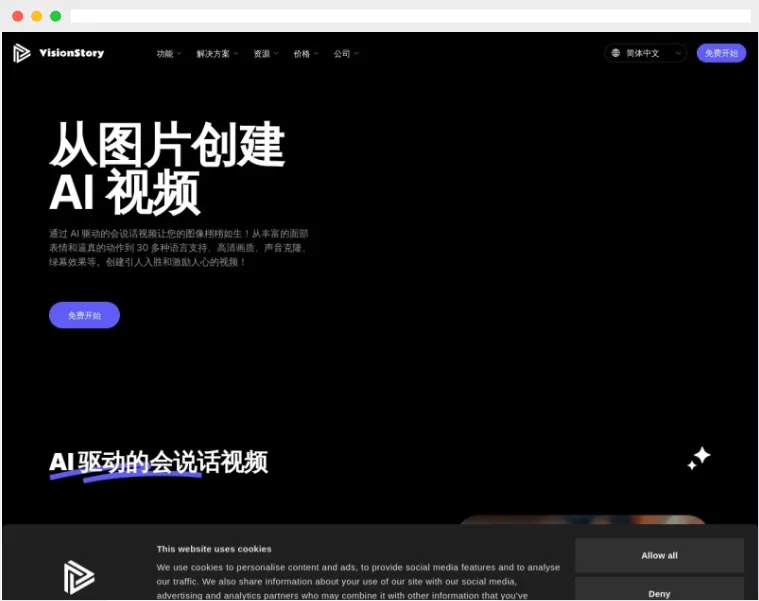Click the browser address bar
This screenshot has height=601, width=759.
410,16
